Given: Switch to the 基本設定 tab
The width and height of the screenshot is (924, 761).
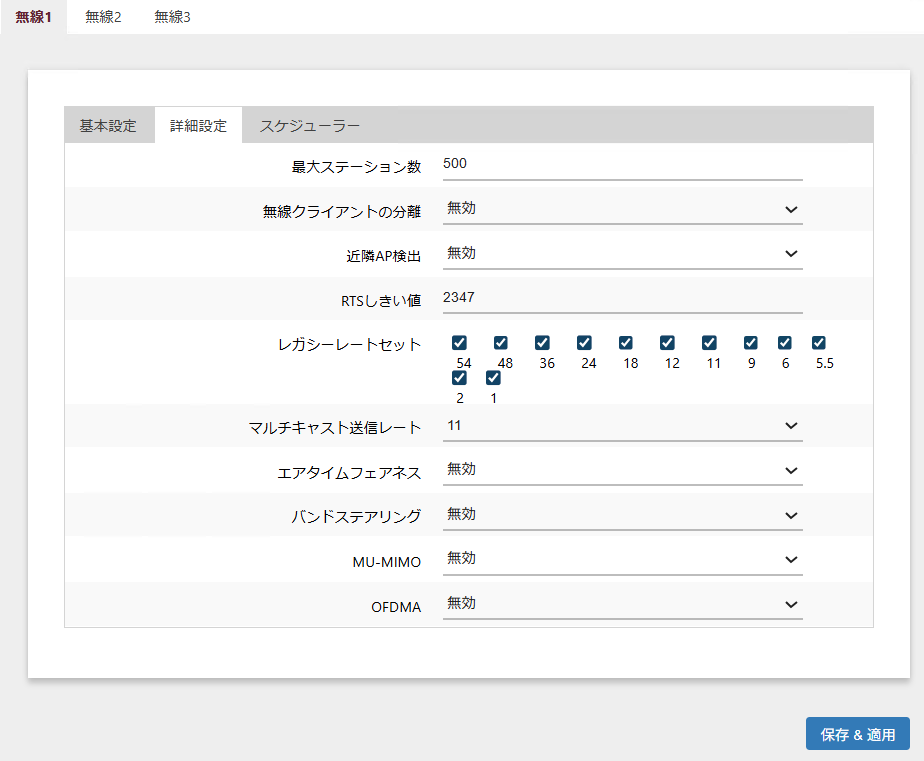Looking at the screenshot, I should click(x=108, y=126).
